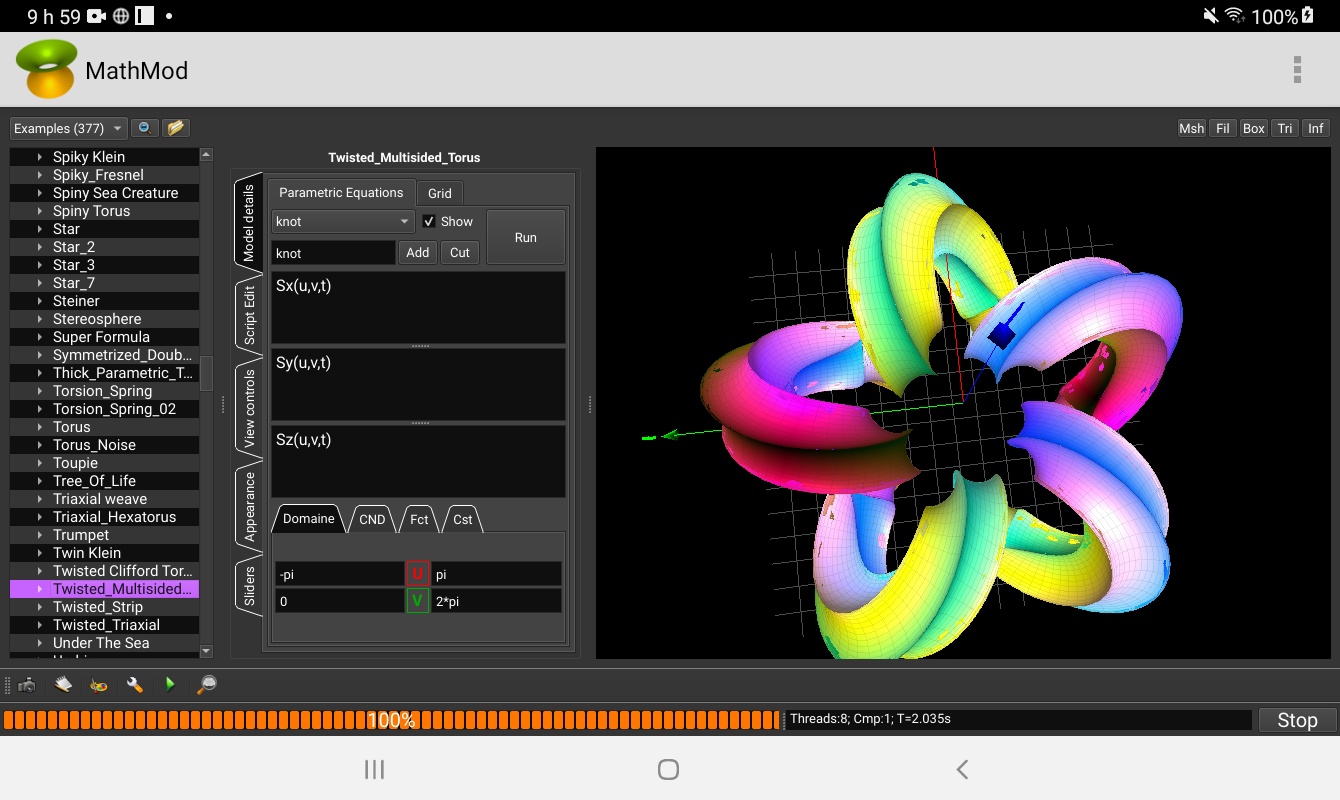Click the orange progress bar
This screenshot has width=1340, height=800.
tap(392, 720)
